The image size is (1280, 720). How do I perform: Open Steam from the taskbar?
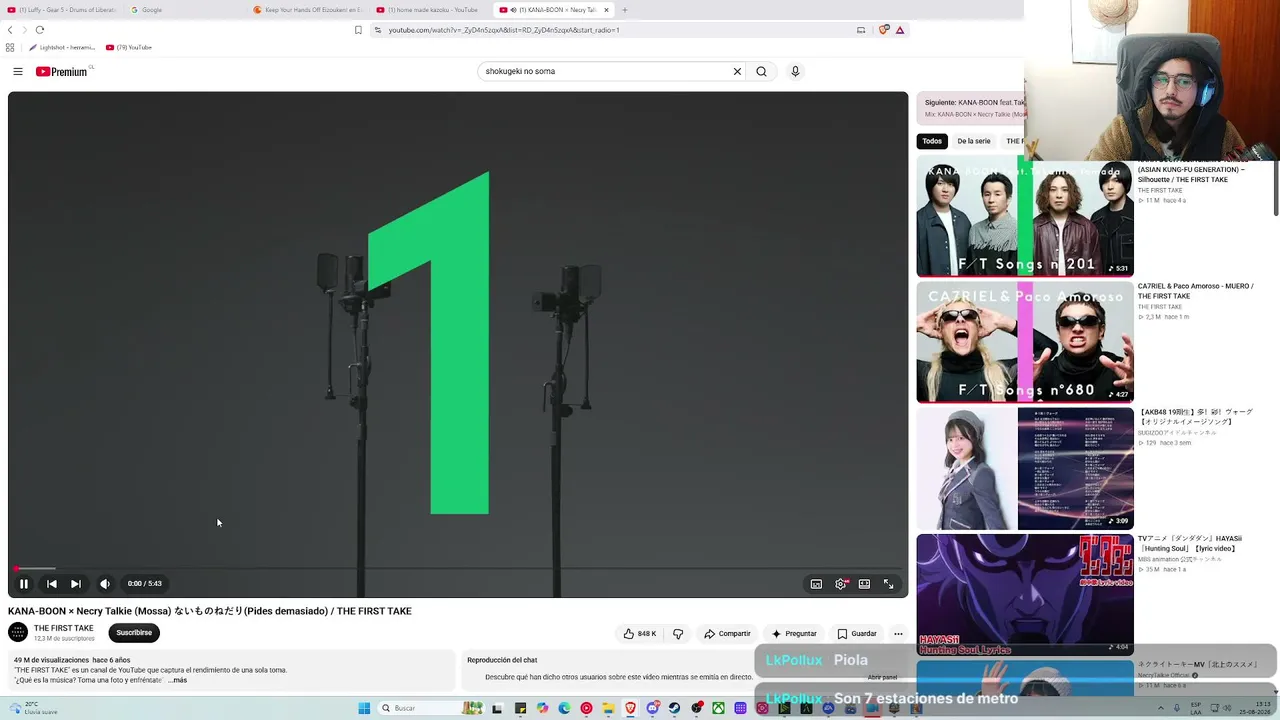[675, 709]
